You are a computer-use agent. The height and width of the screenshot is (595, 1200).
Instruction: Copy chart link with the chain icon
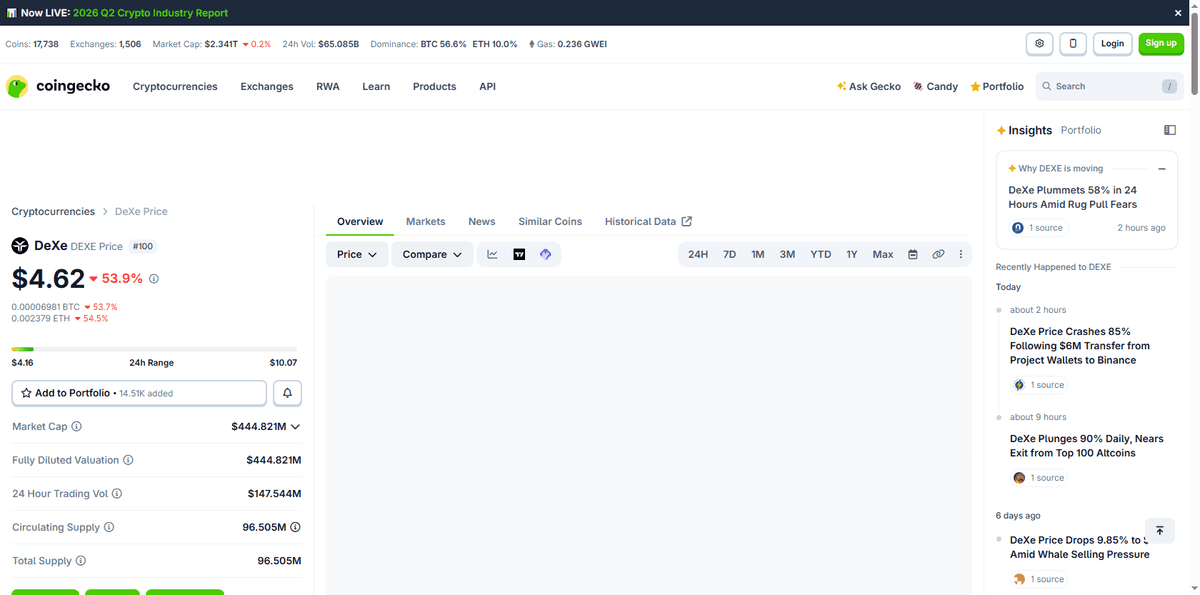click(x=938, y=255)
